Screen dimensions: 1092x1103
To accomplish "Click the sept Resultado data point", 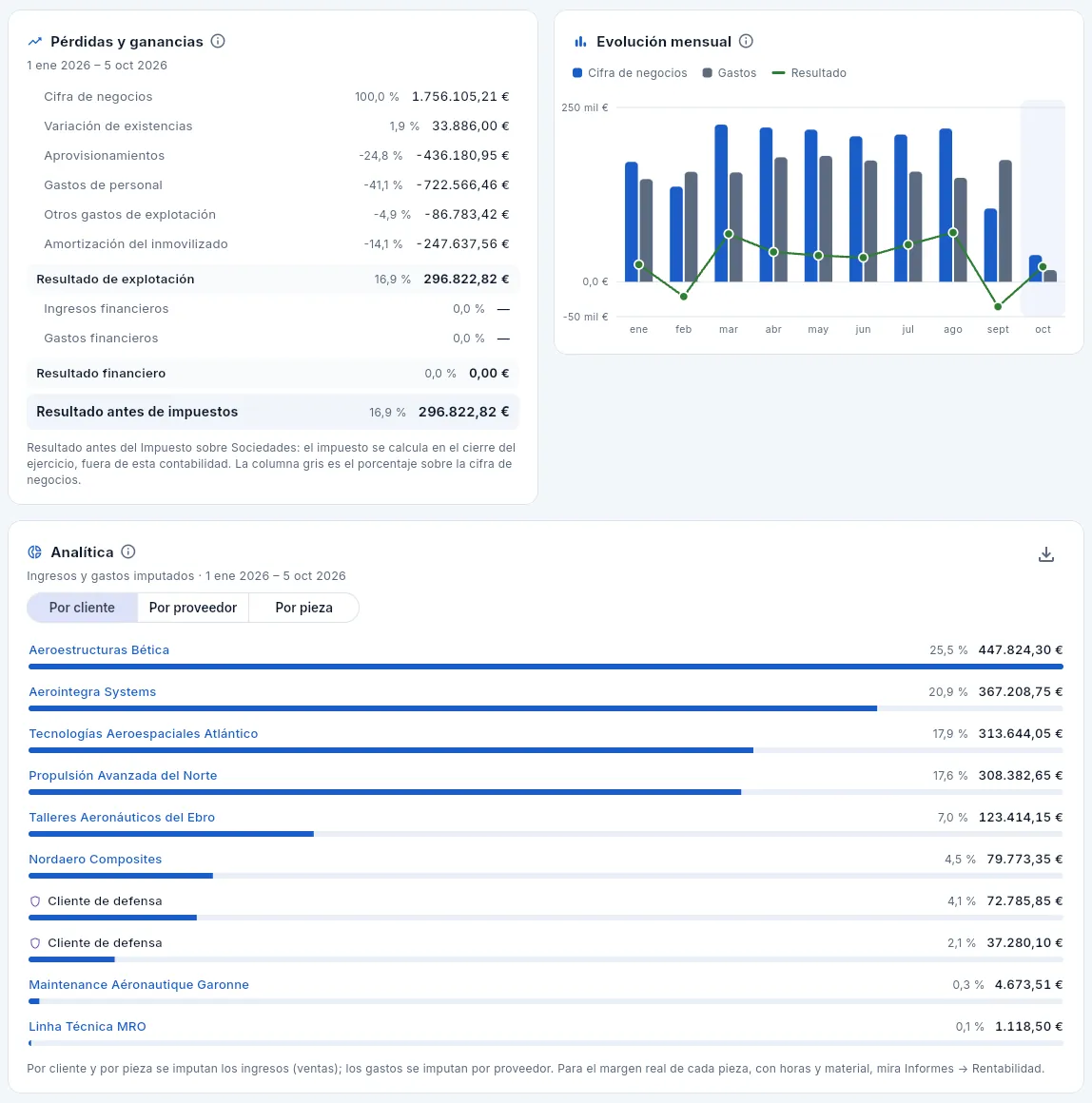I will coord(998,307).
